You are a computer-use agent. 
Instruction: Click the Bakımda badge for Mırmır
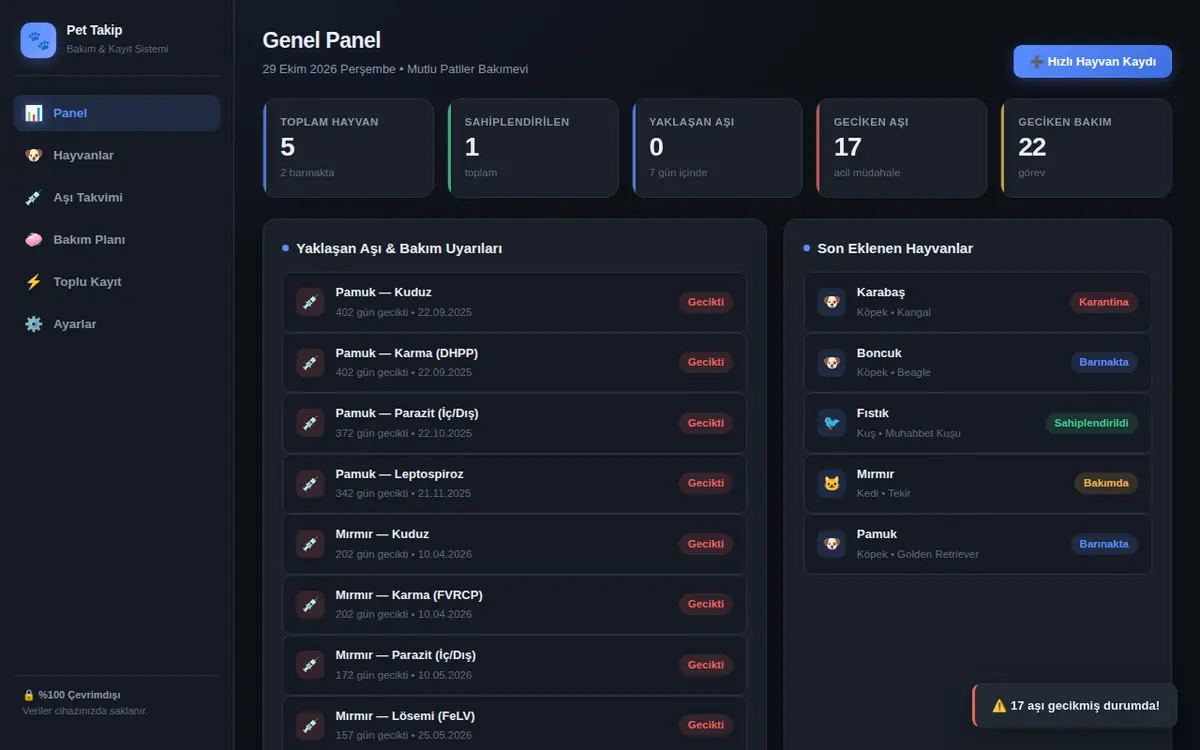pyautogui.click(x=1106, y=483)
